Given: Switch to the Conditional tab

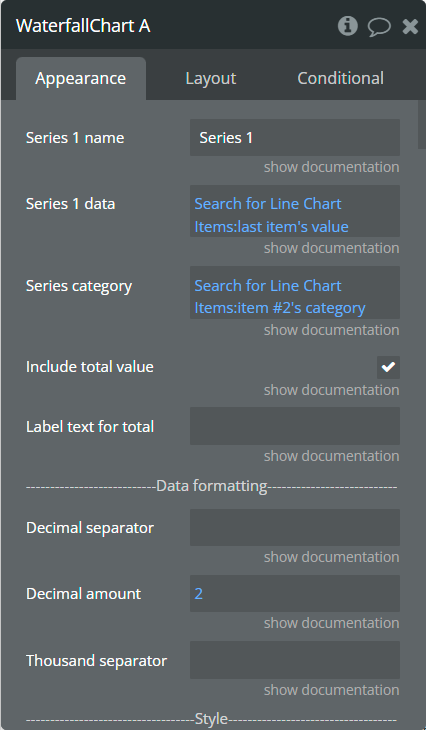Looking at the screenshot, I should tap(340, 78).
